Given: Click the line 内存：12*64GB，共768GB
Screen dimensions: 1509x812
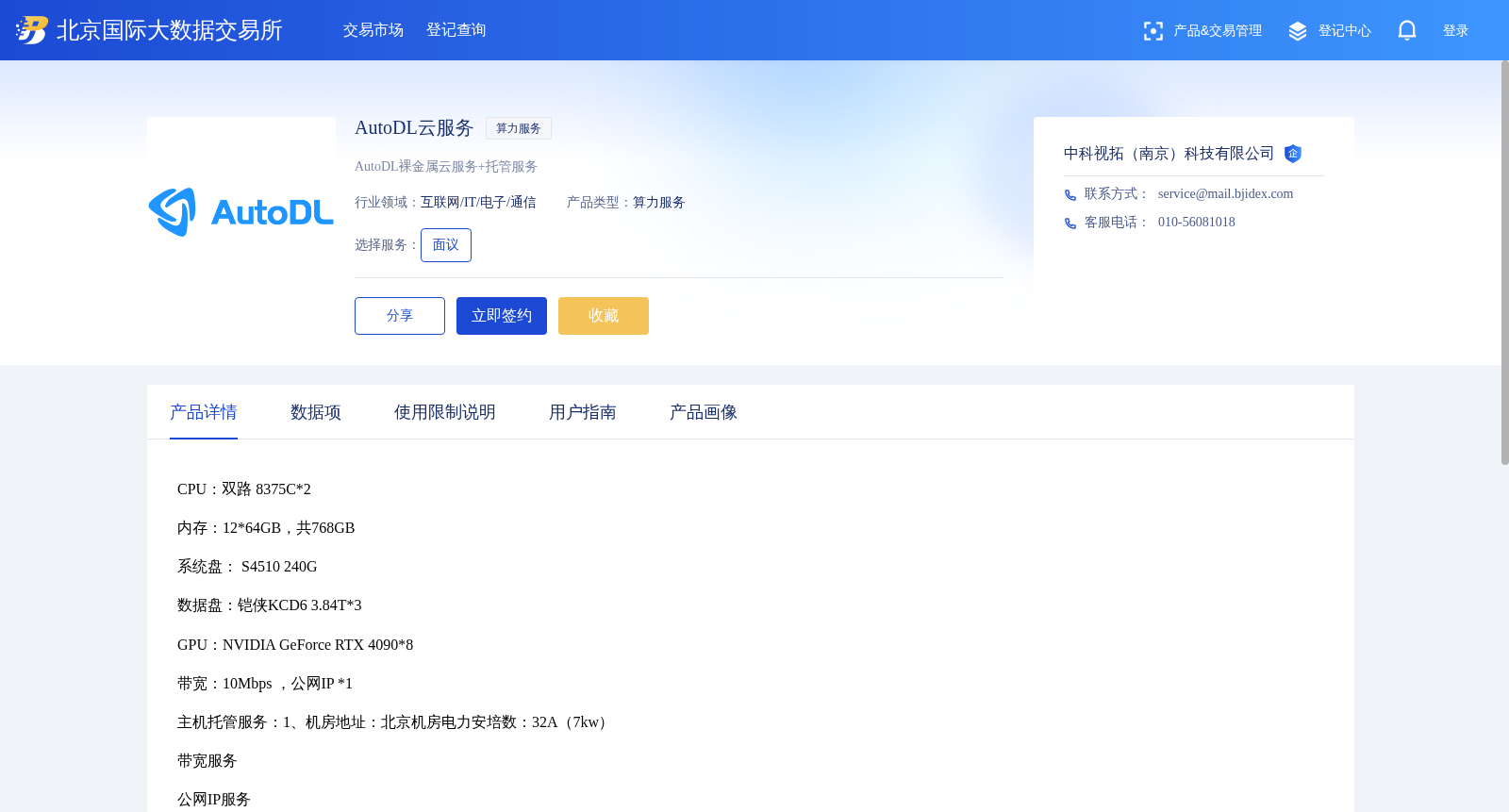Looking at the screenshot, I should [x=266, y=528].
